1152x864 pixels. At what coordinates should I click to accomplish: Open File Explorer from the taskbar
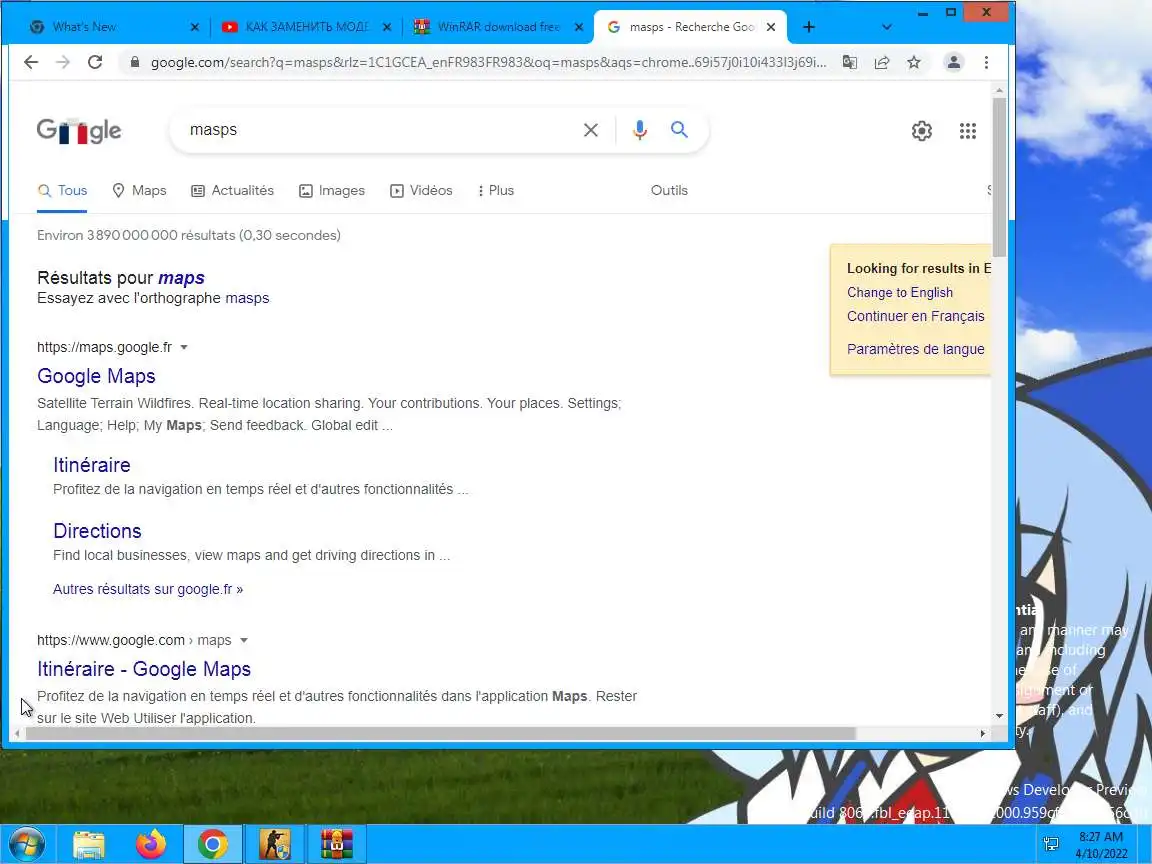tap(89, 845)
